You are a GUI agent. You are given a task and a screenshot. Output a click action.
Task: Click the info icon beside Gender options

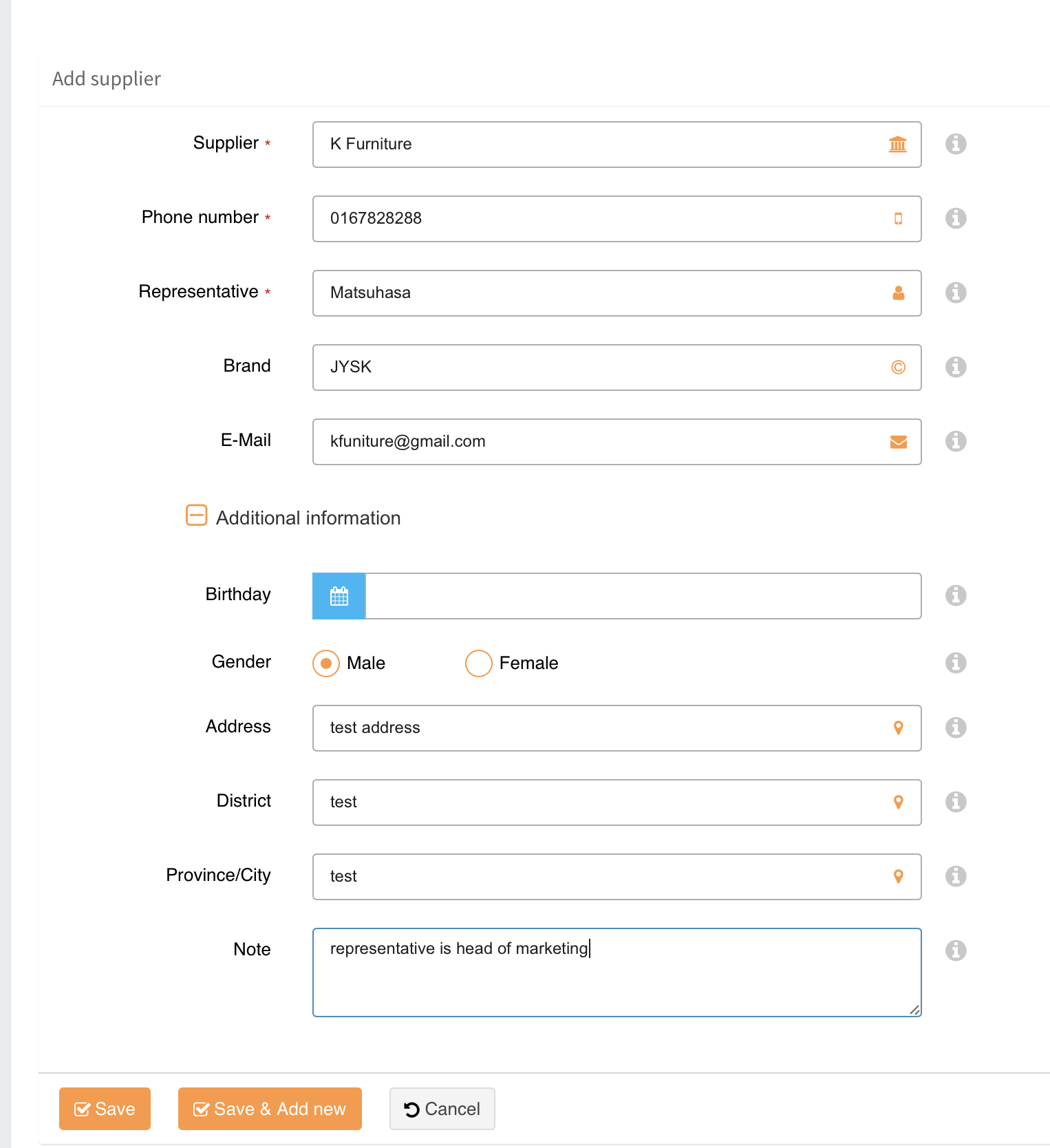click(x=956, y=663)
